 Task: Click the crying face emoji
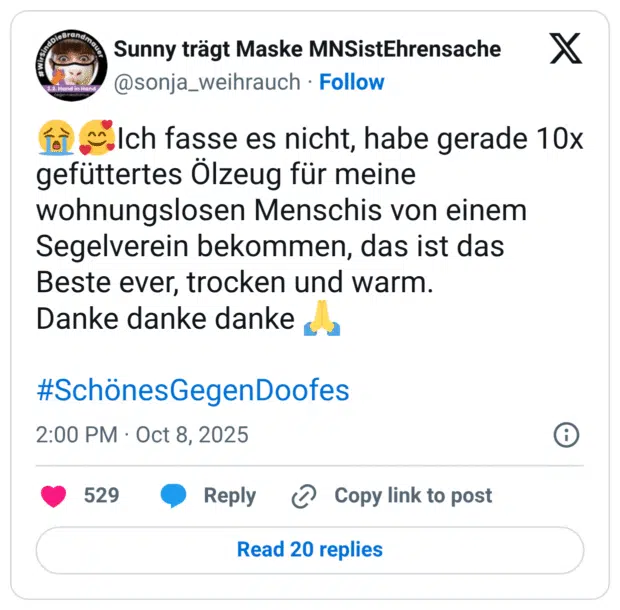pyautogui.click(x=56, y=138)
